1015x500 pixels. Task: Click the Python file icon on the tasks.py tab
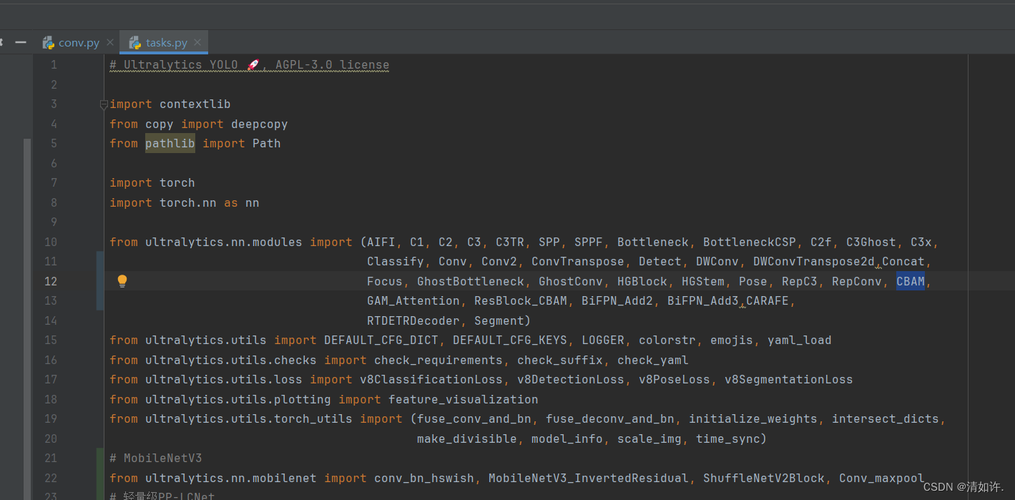[x=135, y=43]
